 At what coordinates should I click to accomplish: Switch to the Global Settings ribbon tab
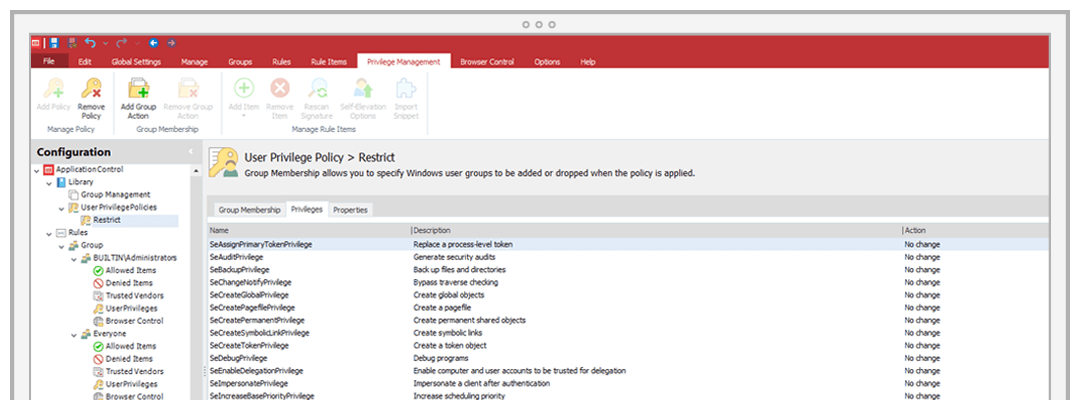136,62
